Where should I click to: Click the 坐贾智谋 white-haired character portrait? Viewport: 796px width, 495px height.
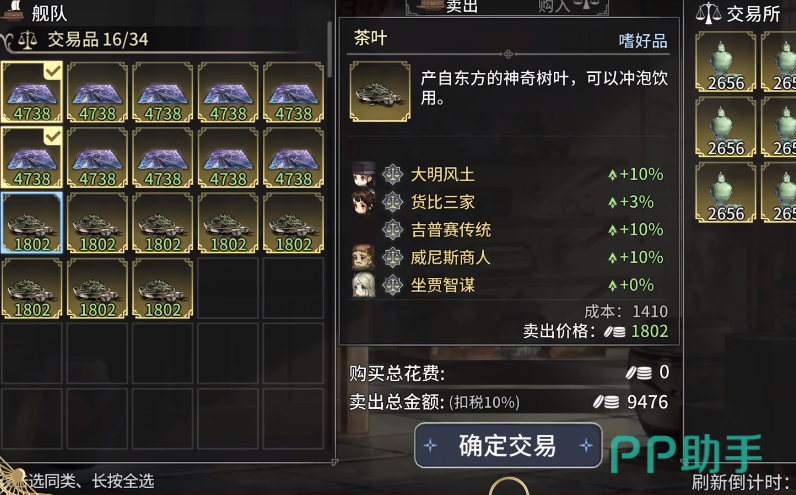point(363,284)
